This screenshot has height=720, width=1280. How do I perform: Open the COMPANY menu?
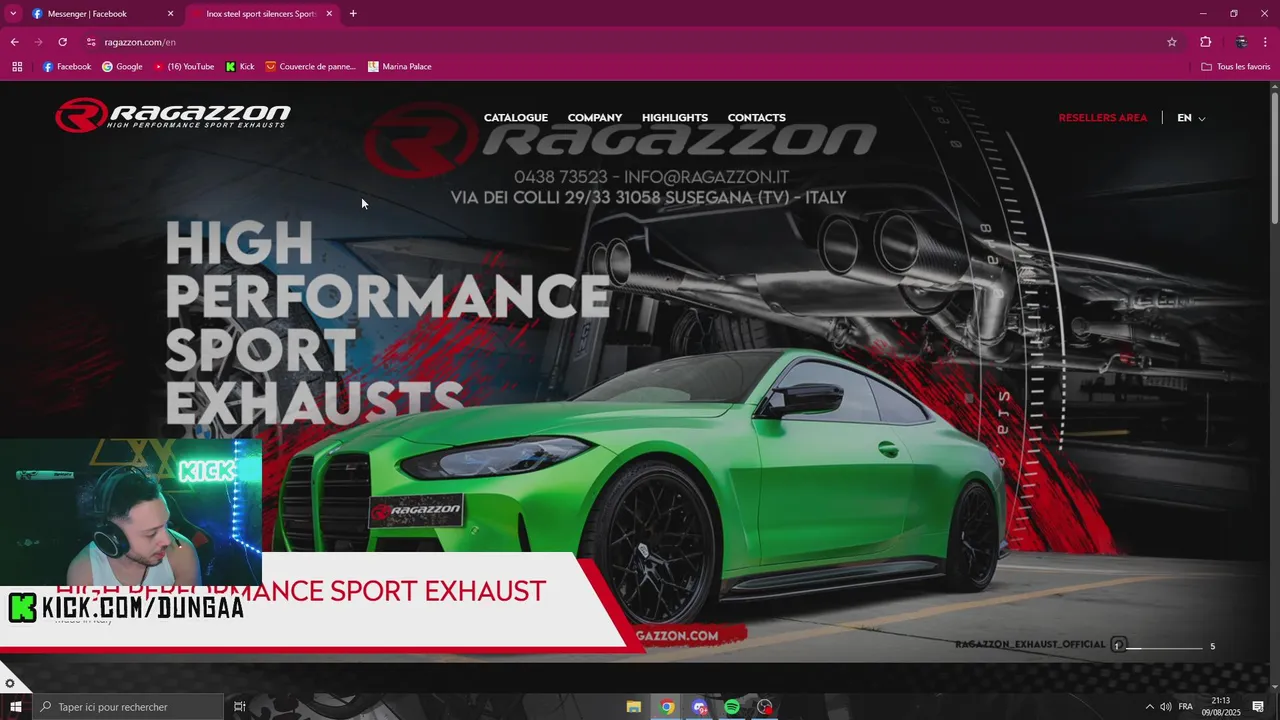[595, 118]
